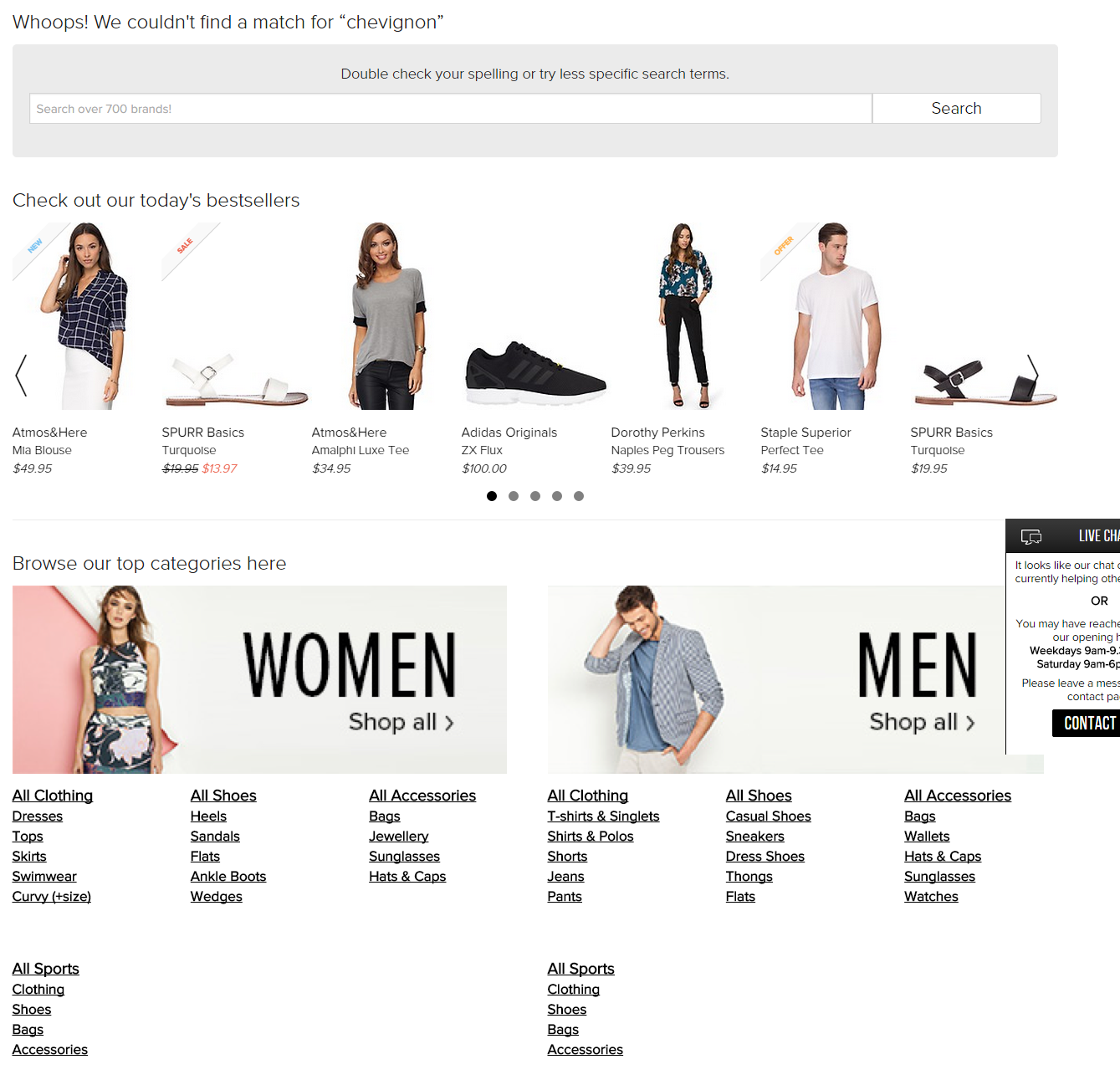Viewport: 1120px width, 1085px height.
Task: Select the third carousel pagination dot
Action: click(535, 496)
